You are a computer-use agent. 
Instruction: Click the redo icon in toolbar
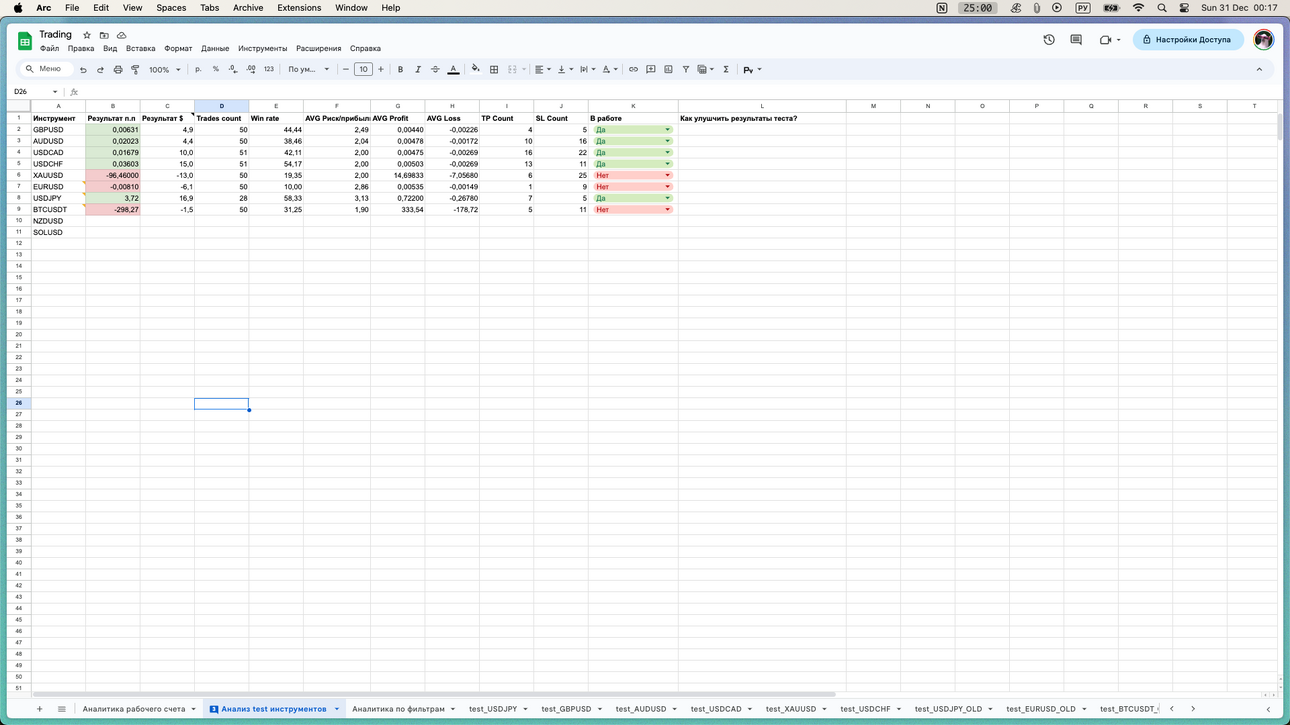(x=100, y=70)
